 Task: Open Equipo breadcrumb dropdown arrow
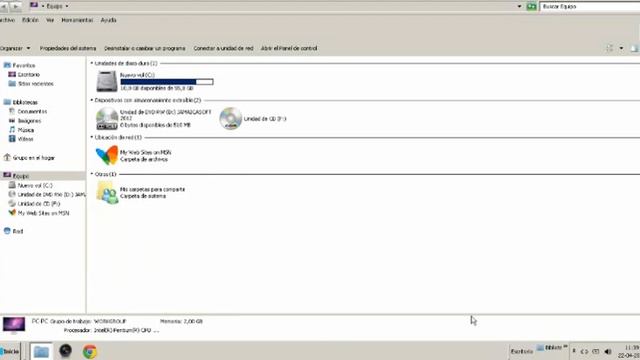point(67,6)
